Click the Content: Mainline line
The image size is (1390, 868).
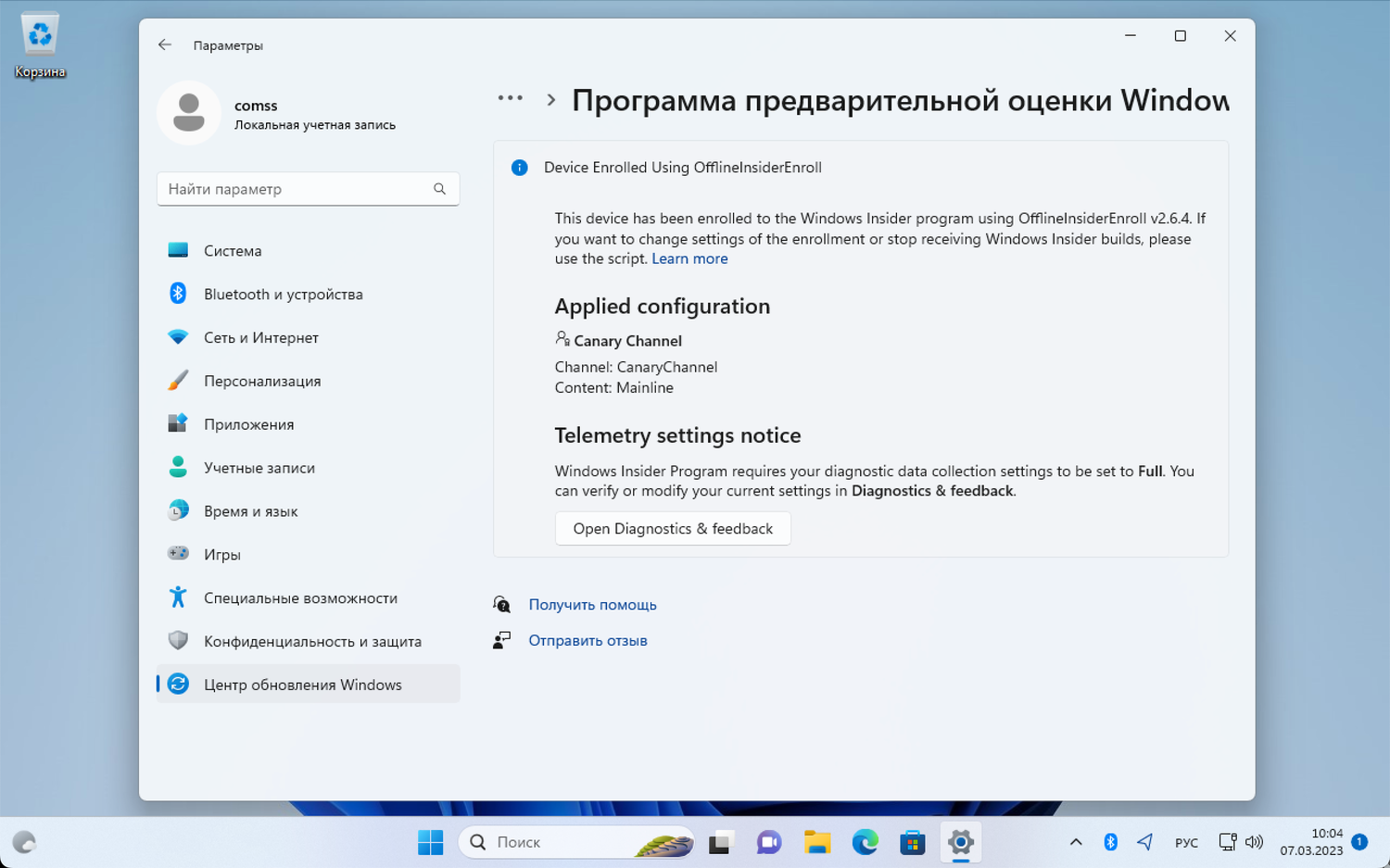click(x=614, y=388)
